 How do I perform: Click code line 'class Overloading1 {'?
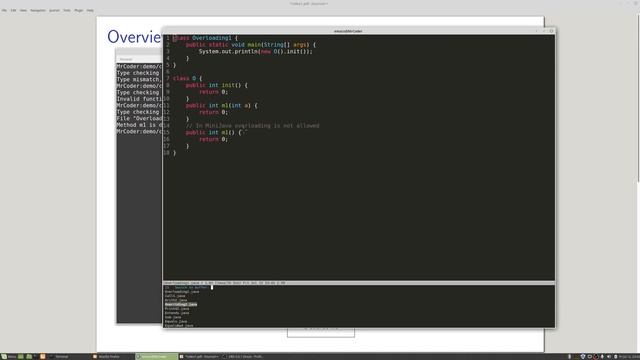(x=205, y=38)
